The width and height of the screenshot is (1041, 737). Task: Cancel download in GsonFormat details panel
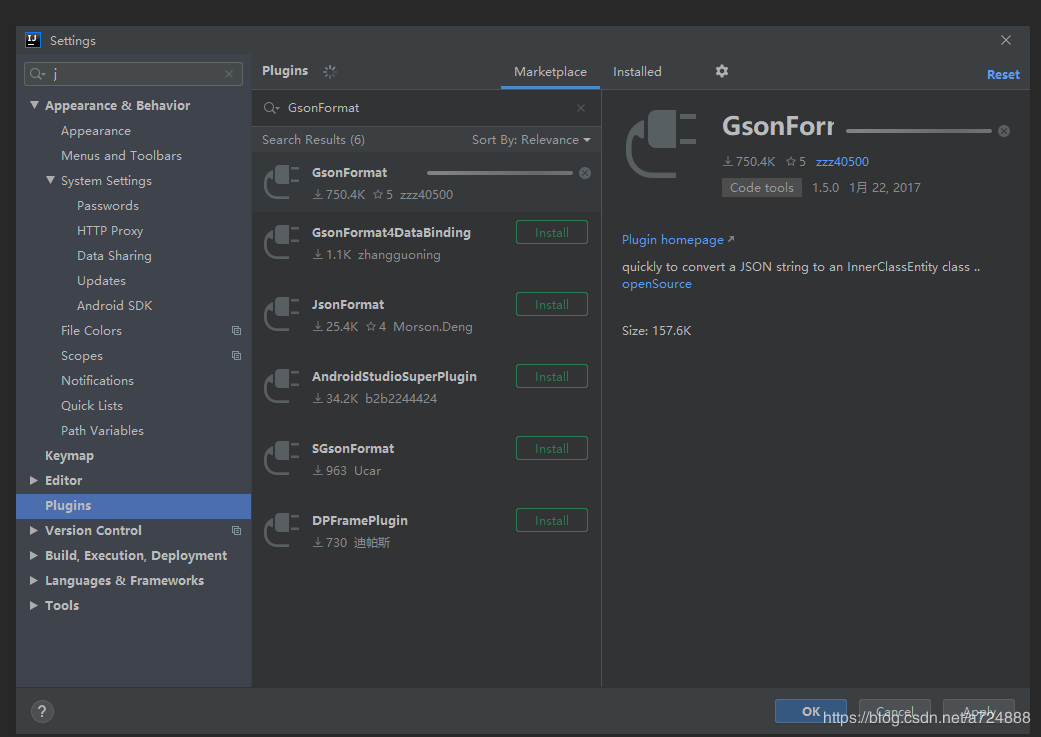coord(1004,131)
